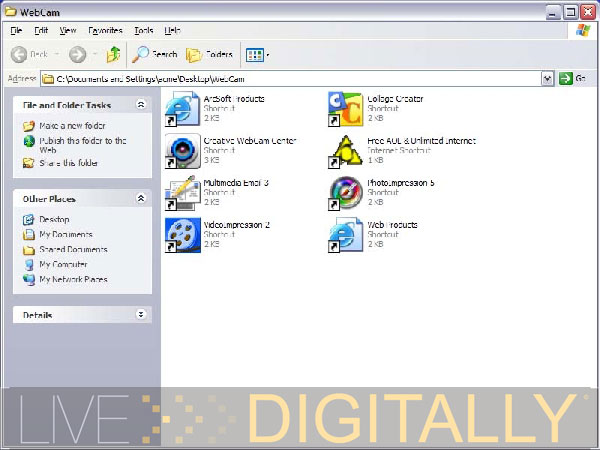The image size is (600, 450).
Task: Open the Multimedia Email 3 shortcut
Action: point(182,192)
